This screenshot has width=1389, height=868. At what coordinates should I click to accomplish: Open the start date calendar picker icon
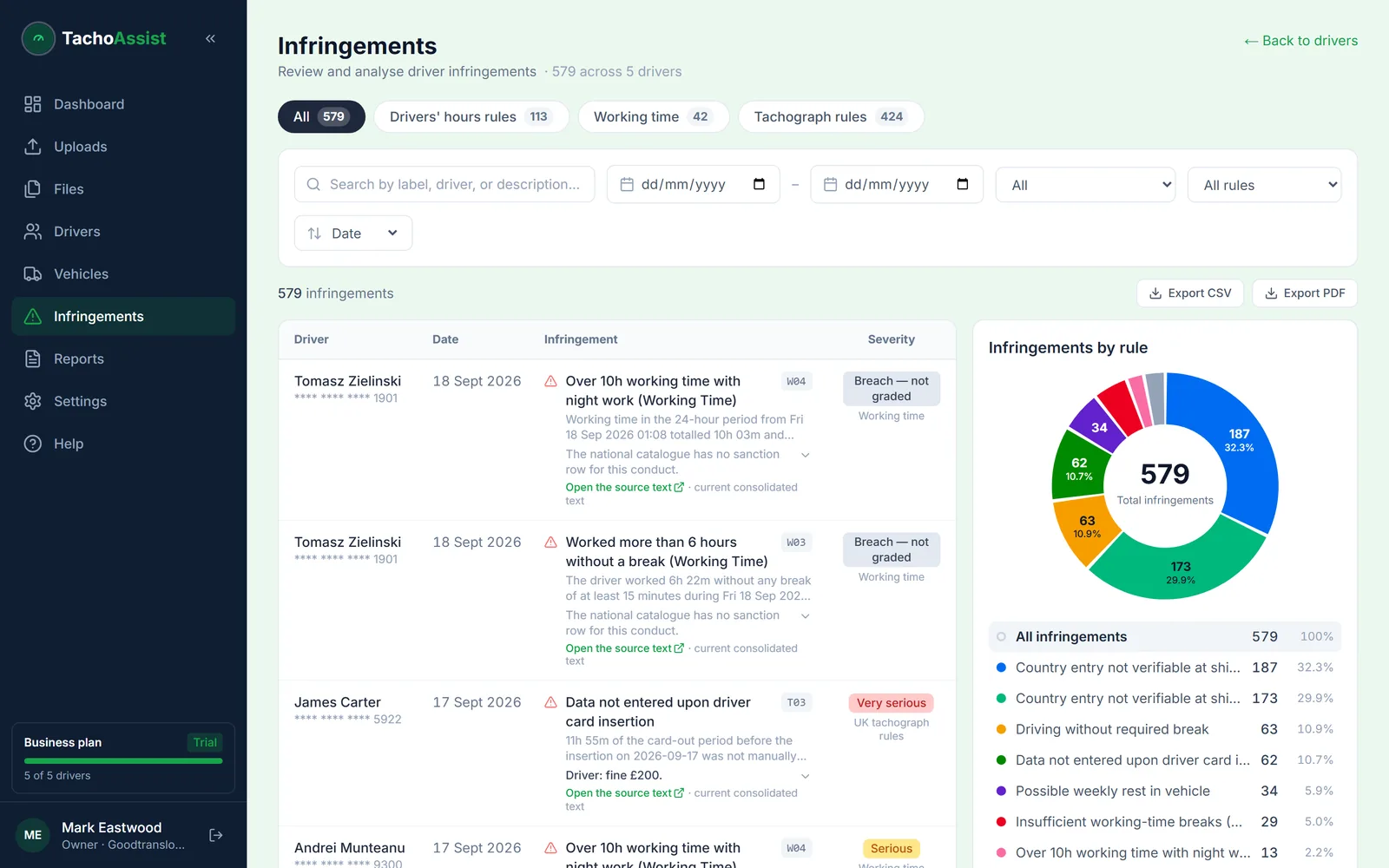[759, 184]
